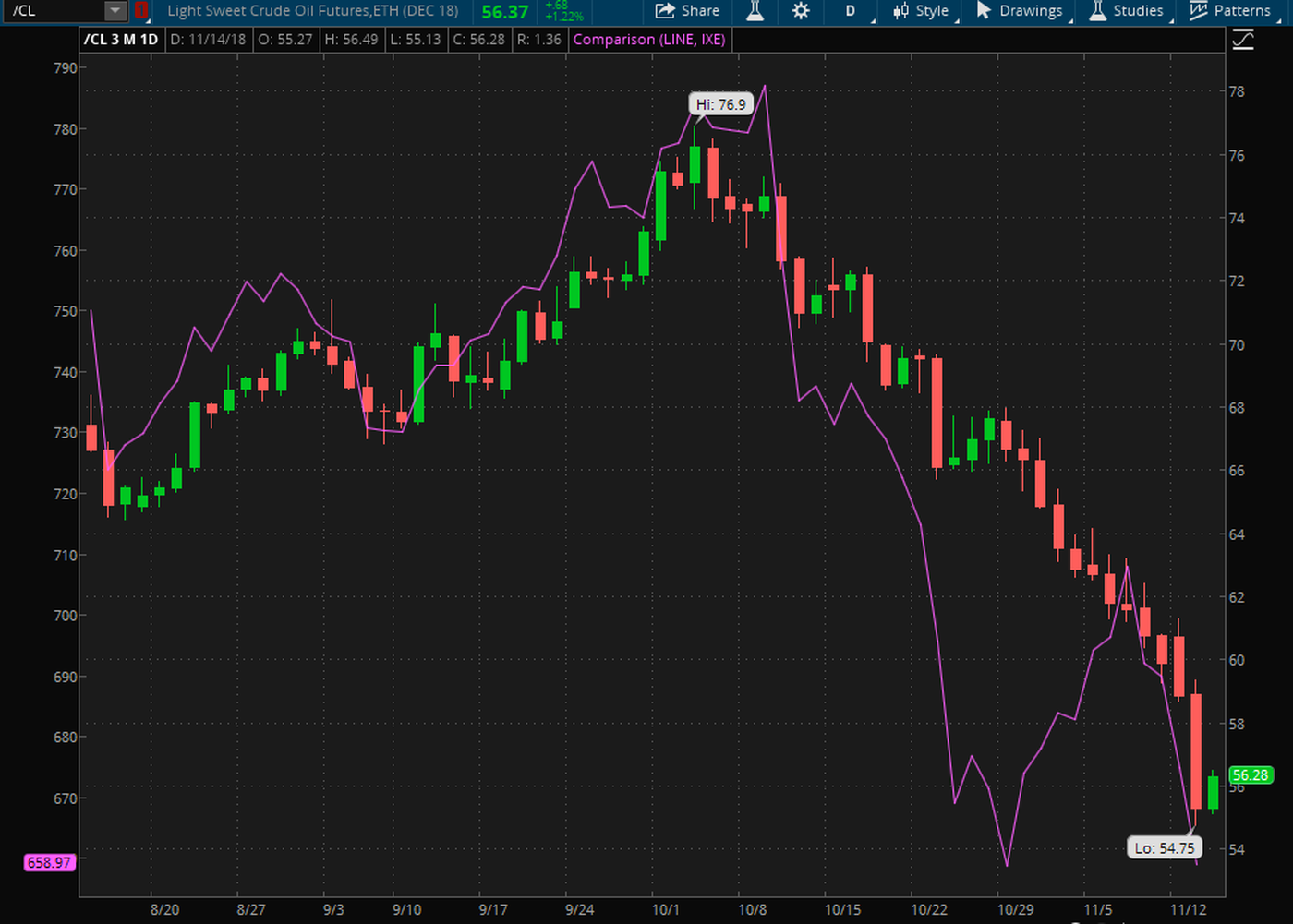Click the 11/12 date on time axis
This screenshot has width=1293, height=924.
(x=1188, y=909)
